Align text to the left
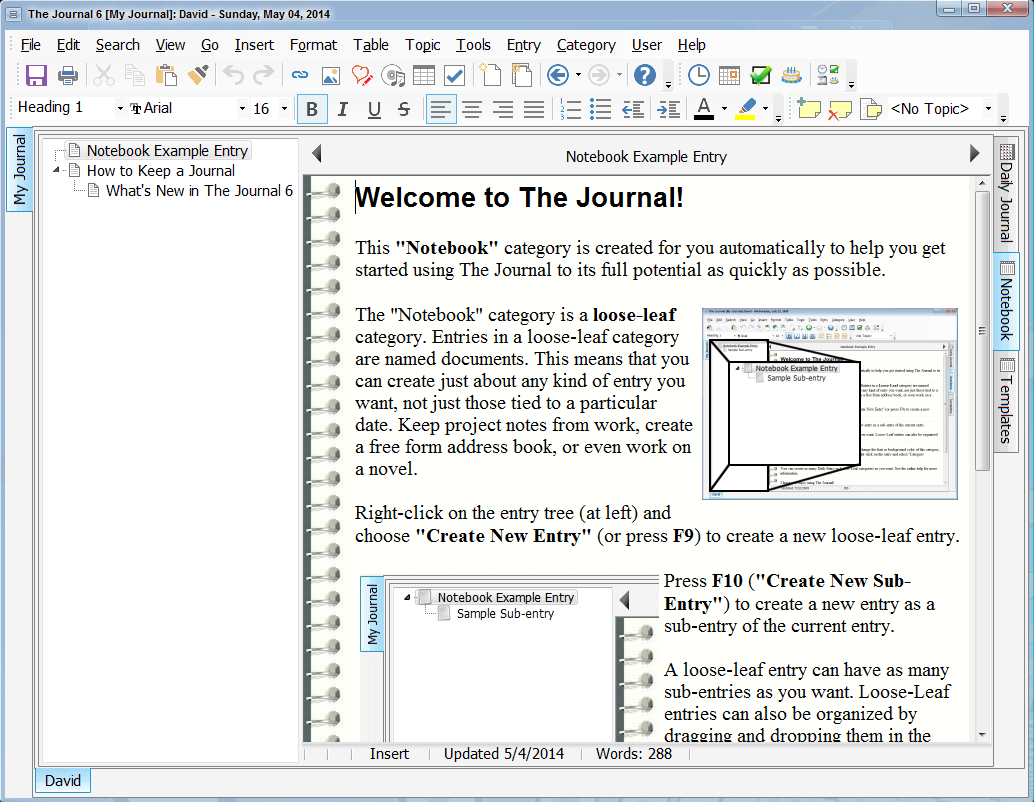This screenshot has width=1034, height=802. tap(441, 109)
